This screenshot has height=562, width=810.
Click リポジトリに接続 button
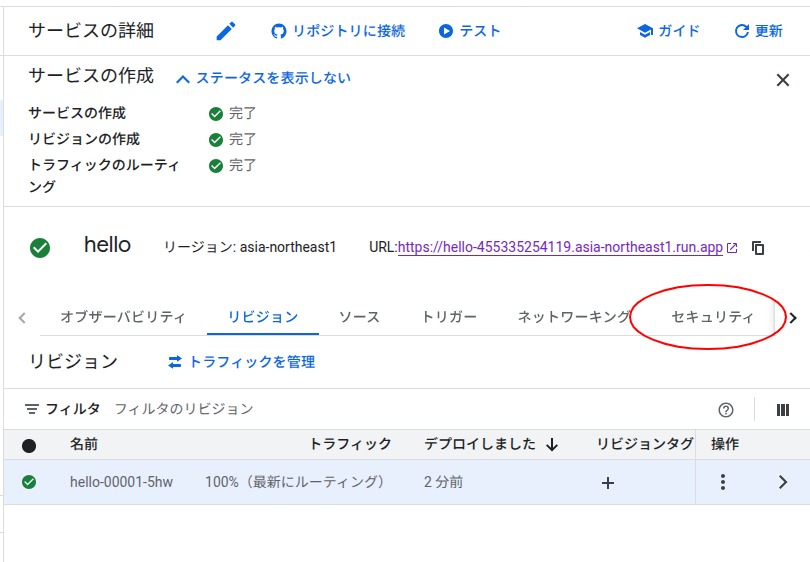click(338, 31)
